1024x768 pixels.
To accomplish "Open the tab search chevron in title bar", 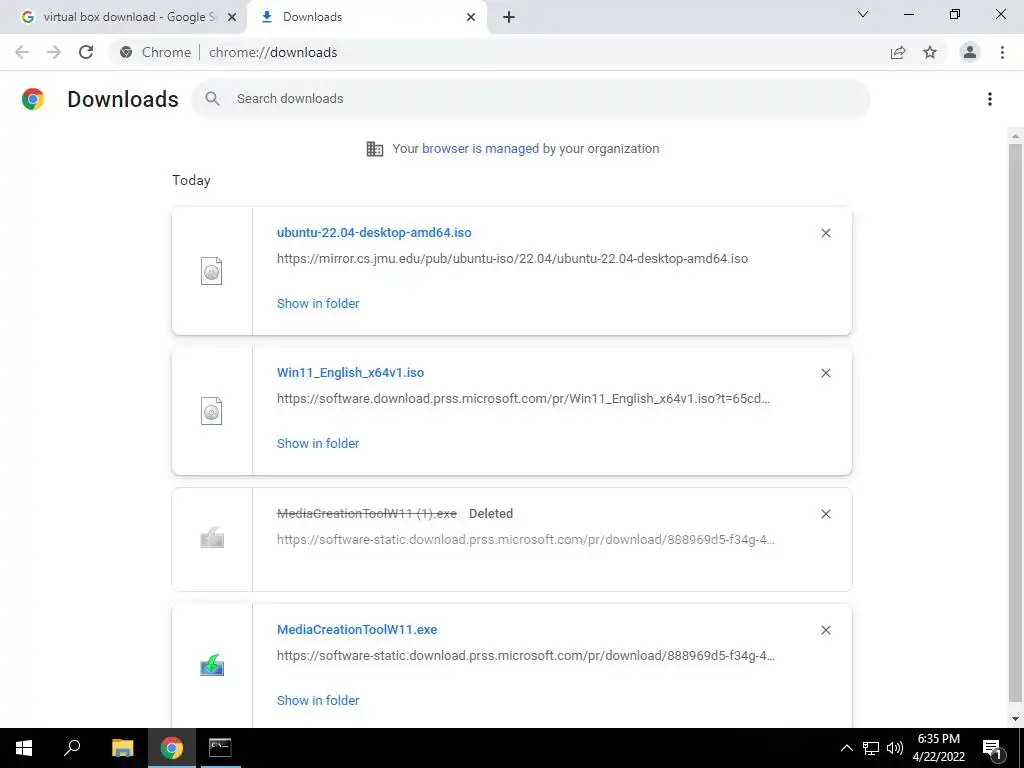I will click(863, 14).
